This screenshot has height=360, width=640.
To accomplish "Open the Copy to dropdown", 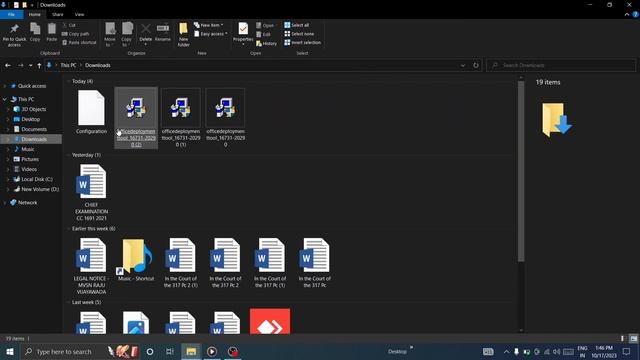I will [x=127, y=35].
